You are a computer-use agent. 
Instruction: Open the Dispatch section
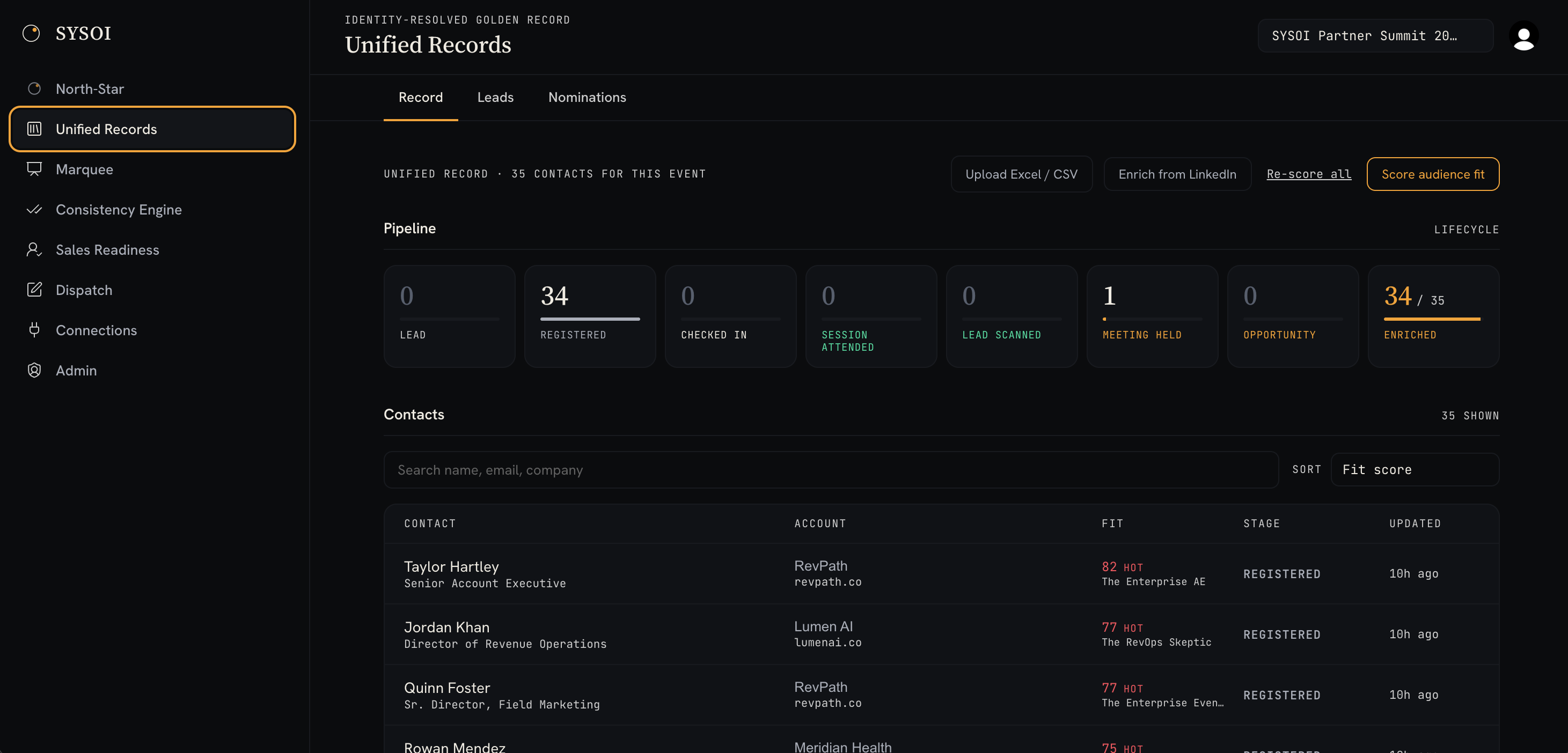(152, 290)
